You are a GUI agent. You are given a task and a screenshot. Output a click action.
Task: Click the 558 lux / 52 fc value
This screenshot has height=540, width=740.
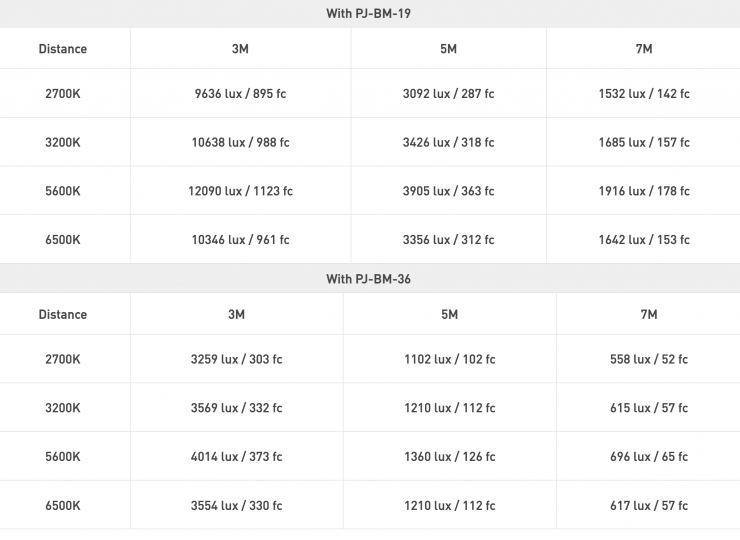[x=648, y=359]
